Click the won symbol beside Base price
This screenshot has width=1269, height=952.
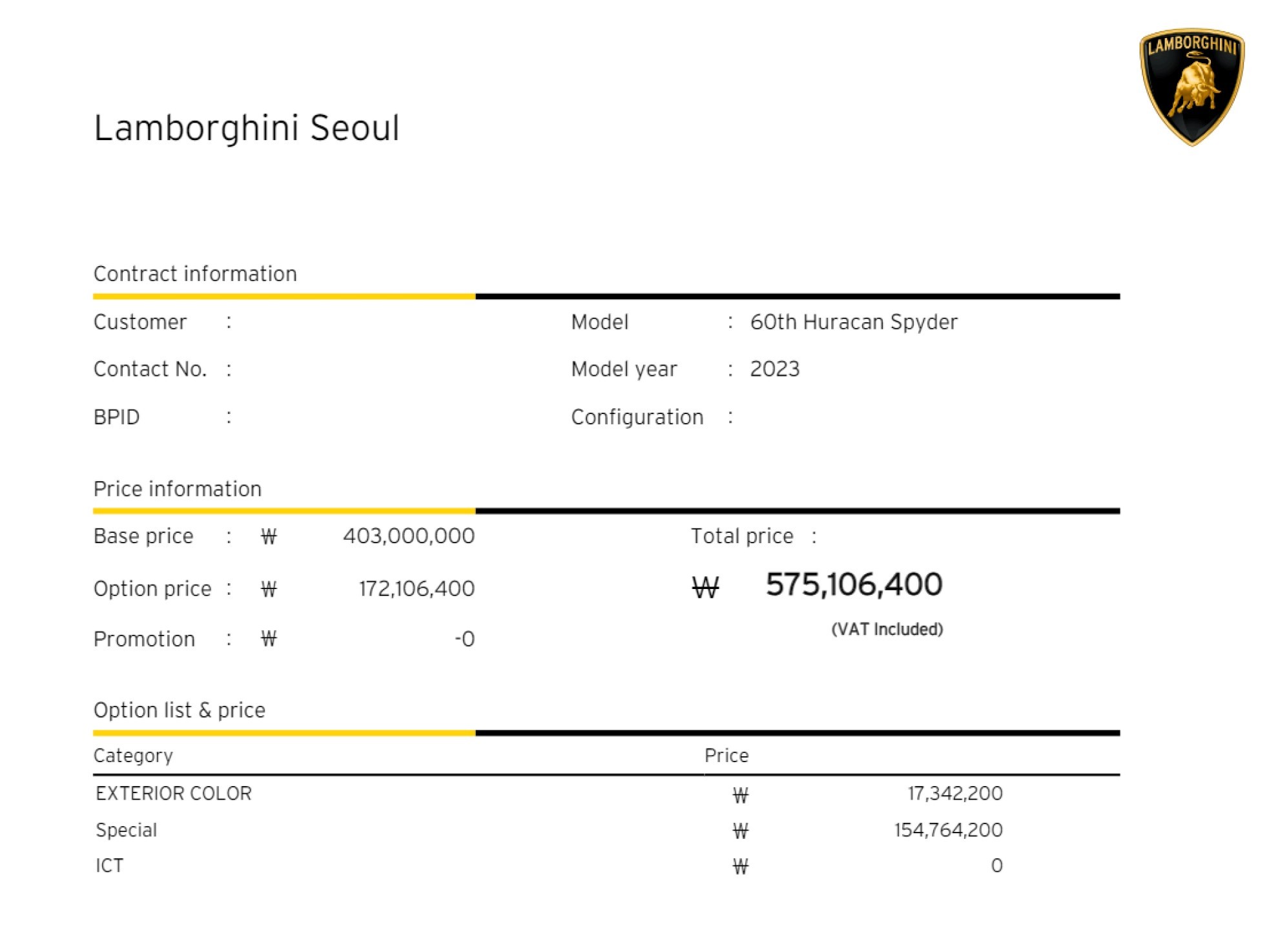[269, 537]
